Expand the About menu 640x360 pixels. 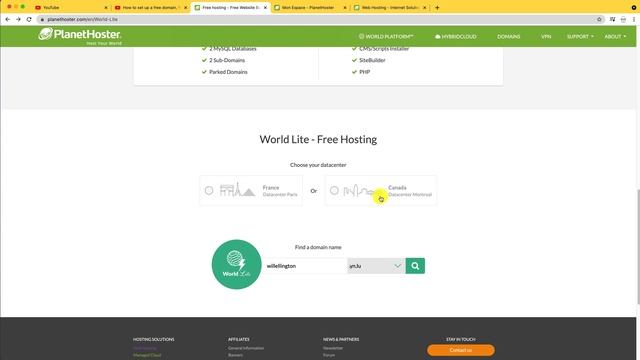coord(615,36)
